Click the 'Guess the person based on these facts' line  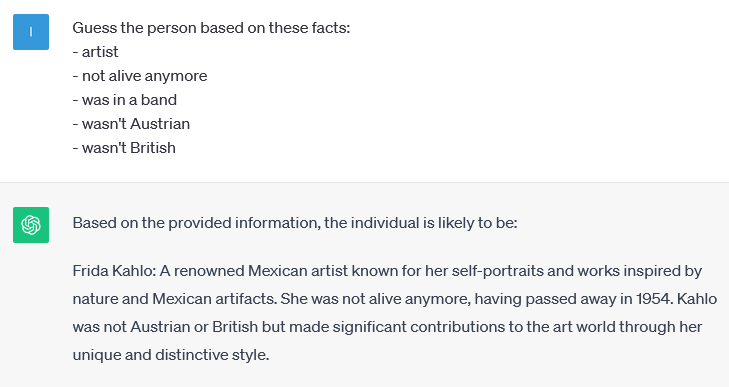tap(211, 28)
